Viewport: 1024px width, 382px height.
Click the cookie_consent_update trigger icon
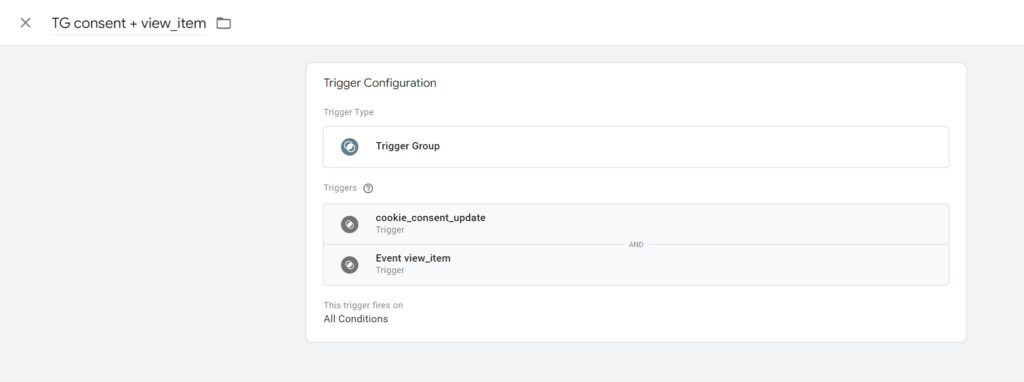349,224
